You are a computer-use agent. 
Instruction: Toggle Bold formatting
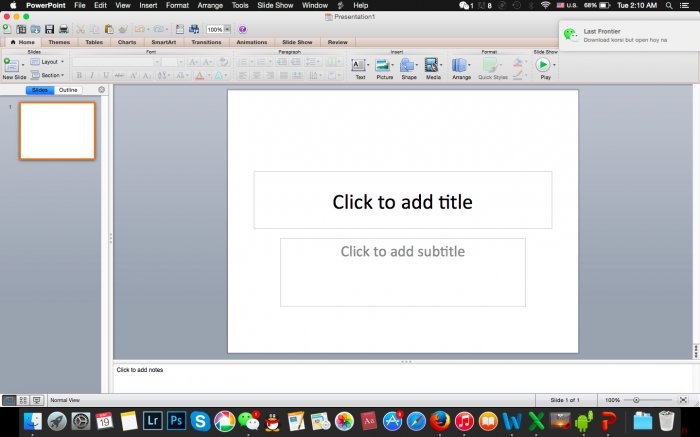coord(79,75)
